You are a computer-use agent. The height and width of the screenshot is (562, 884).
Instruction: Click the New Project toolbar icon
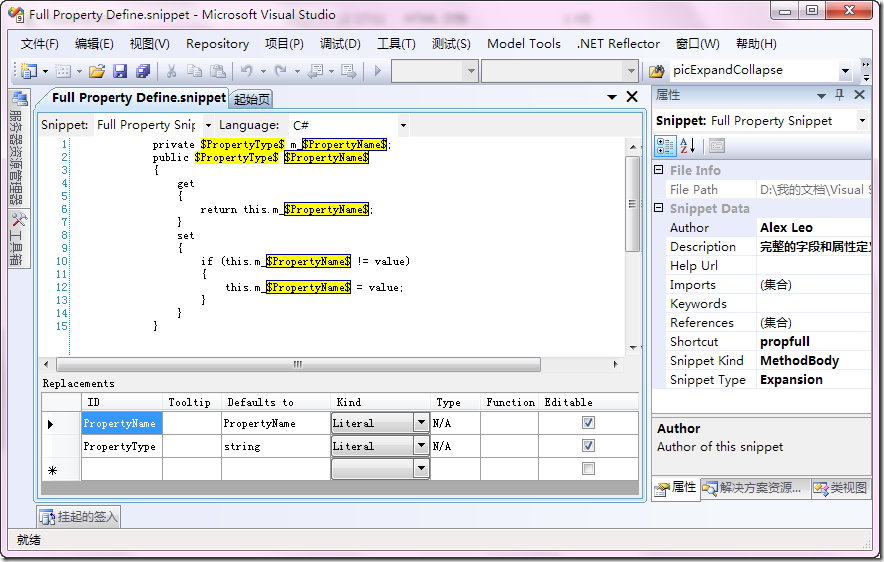28,71
